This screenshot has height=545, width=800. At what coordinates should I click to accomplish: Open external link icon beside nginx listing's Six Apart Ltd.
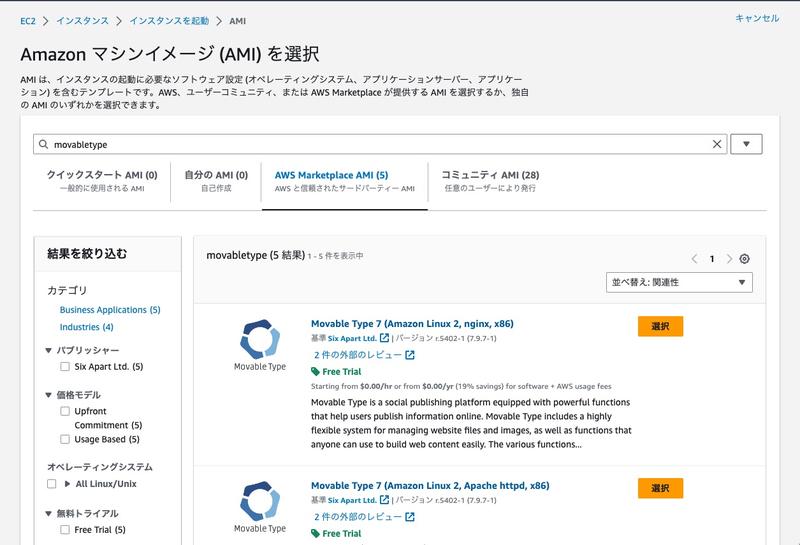click(x=385, y=338)
